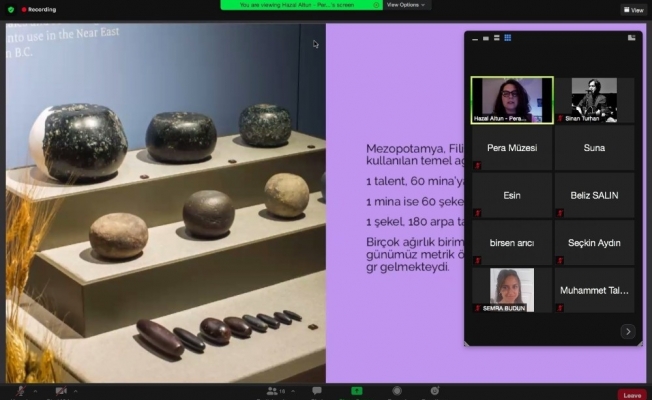Click the Pera Müzesi participant tile
Image resolution: width=652 pixels, height=400 pixels.
coord(511,149)
